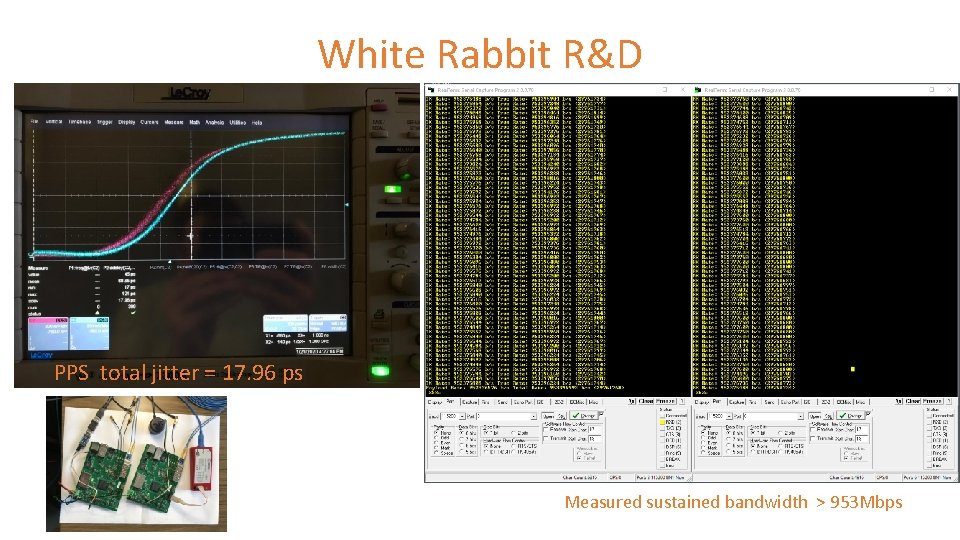The image size is (960, 540).
Task: Click Xon Char field in right RealTerm window
Action: pyautogui.click(x=861, y=429)
